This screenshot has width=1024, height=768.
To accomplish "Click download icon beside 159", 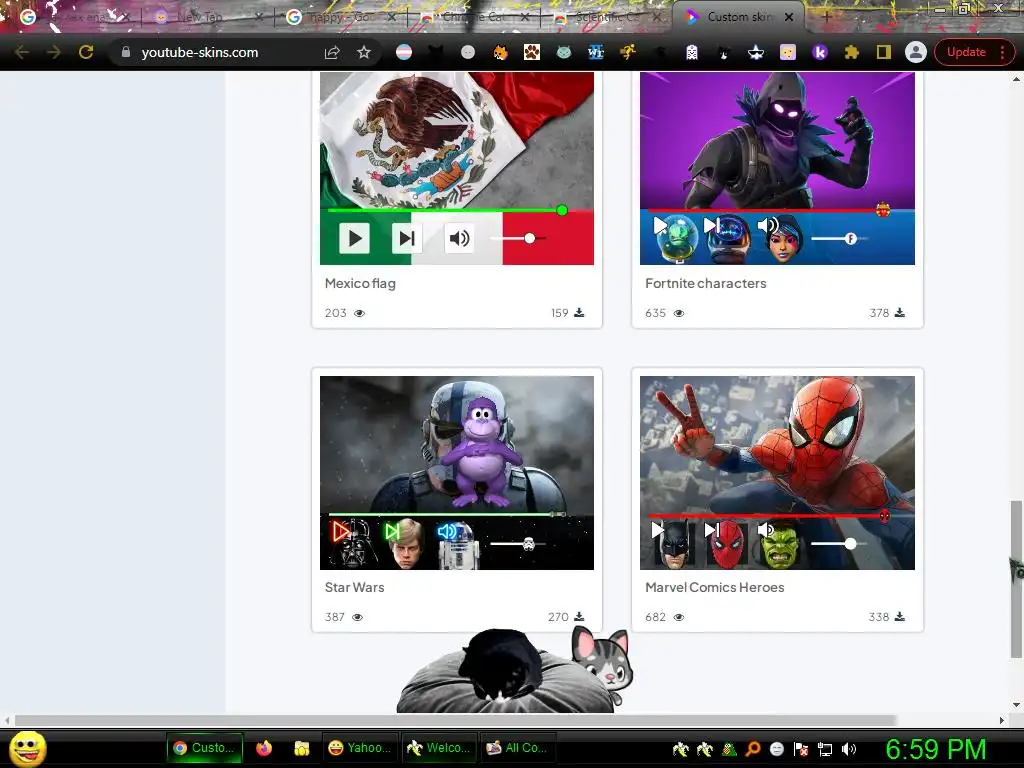I will [x=579, y=312].
